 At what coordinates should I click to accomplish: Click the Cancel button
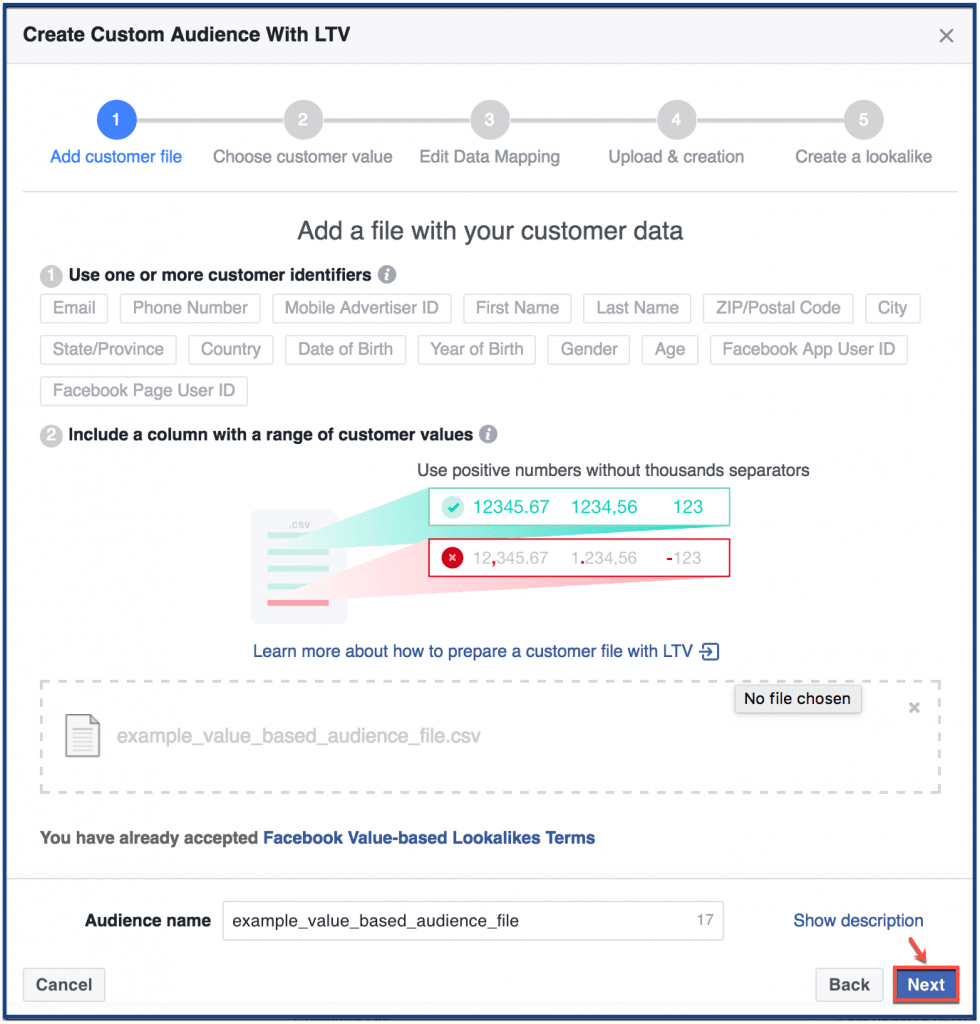[64, 984]
